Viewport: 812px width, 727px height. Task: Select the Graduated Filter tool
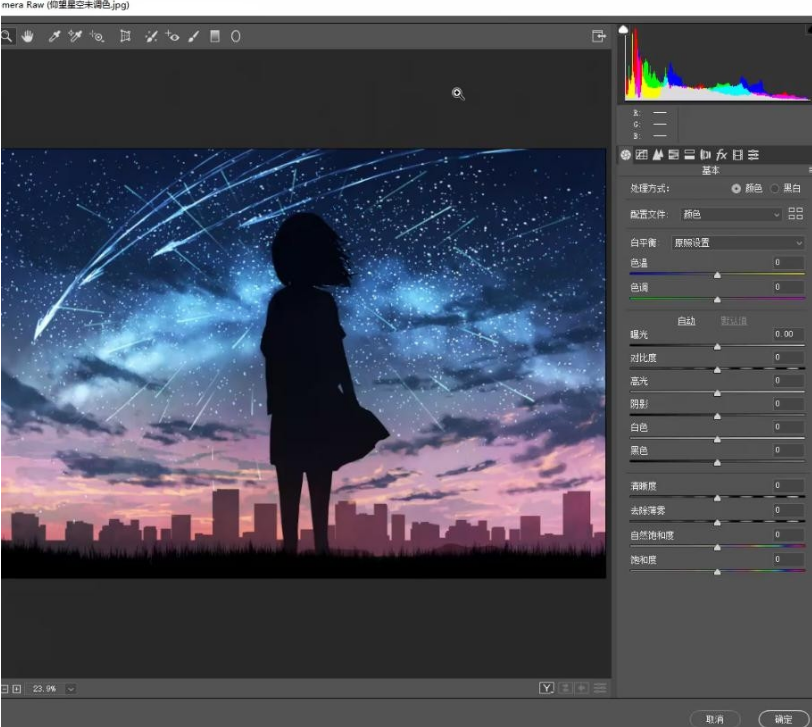pos(214,36)
